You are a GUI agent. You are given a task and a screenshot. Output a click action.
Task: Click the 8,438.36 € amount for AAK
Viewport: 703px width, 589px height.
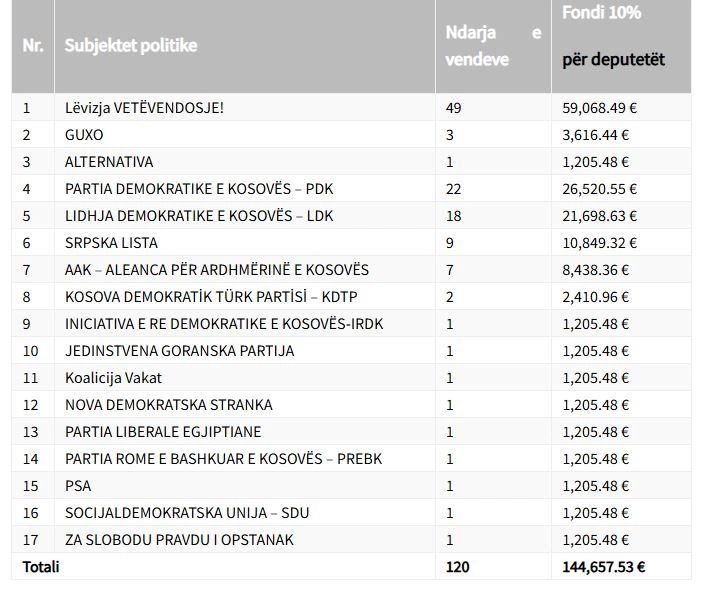click(x=595, y=270)
